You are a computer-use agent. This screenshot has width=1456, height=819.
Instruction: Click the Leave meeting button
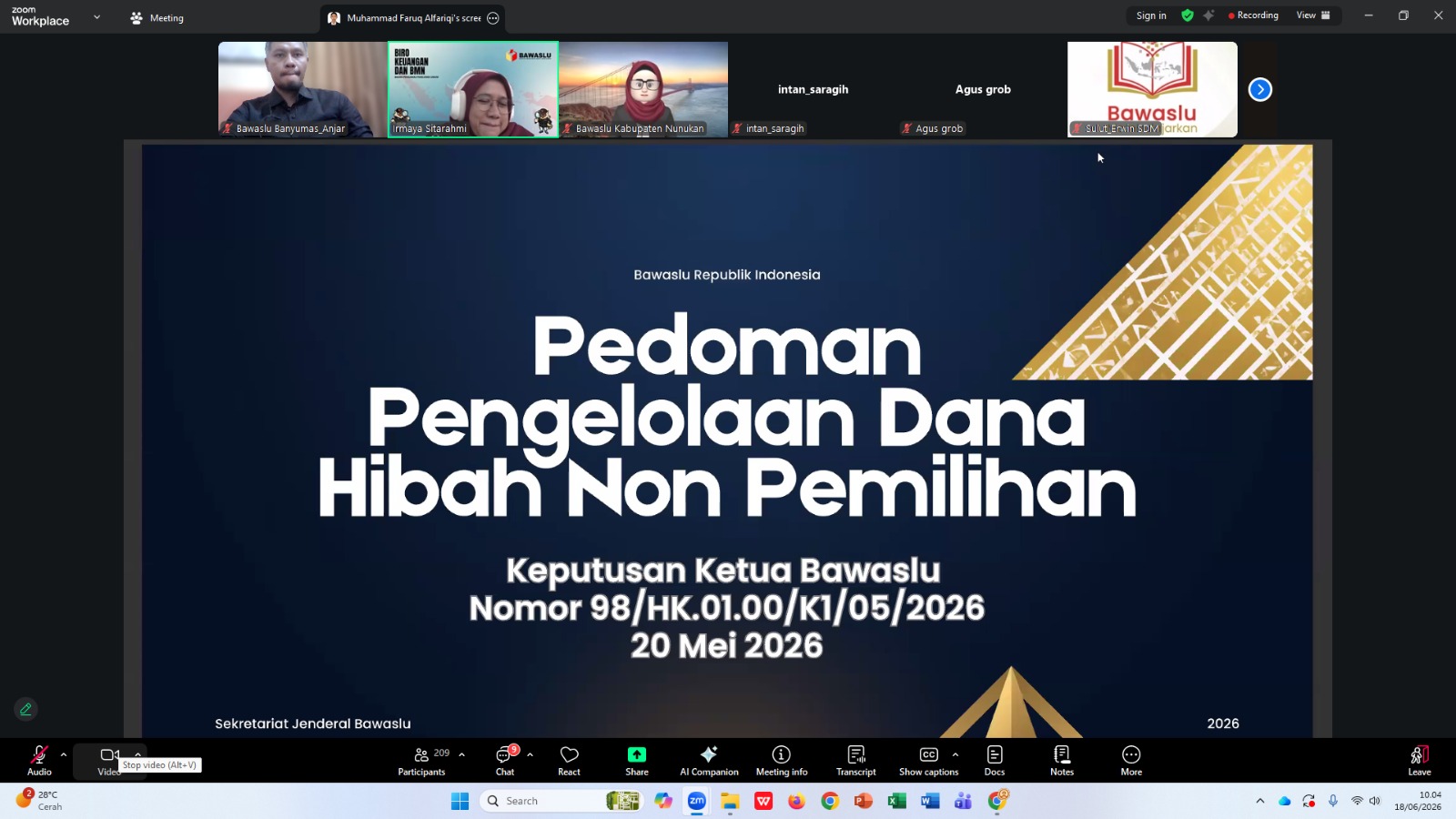(1420, 761)
